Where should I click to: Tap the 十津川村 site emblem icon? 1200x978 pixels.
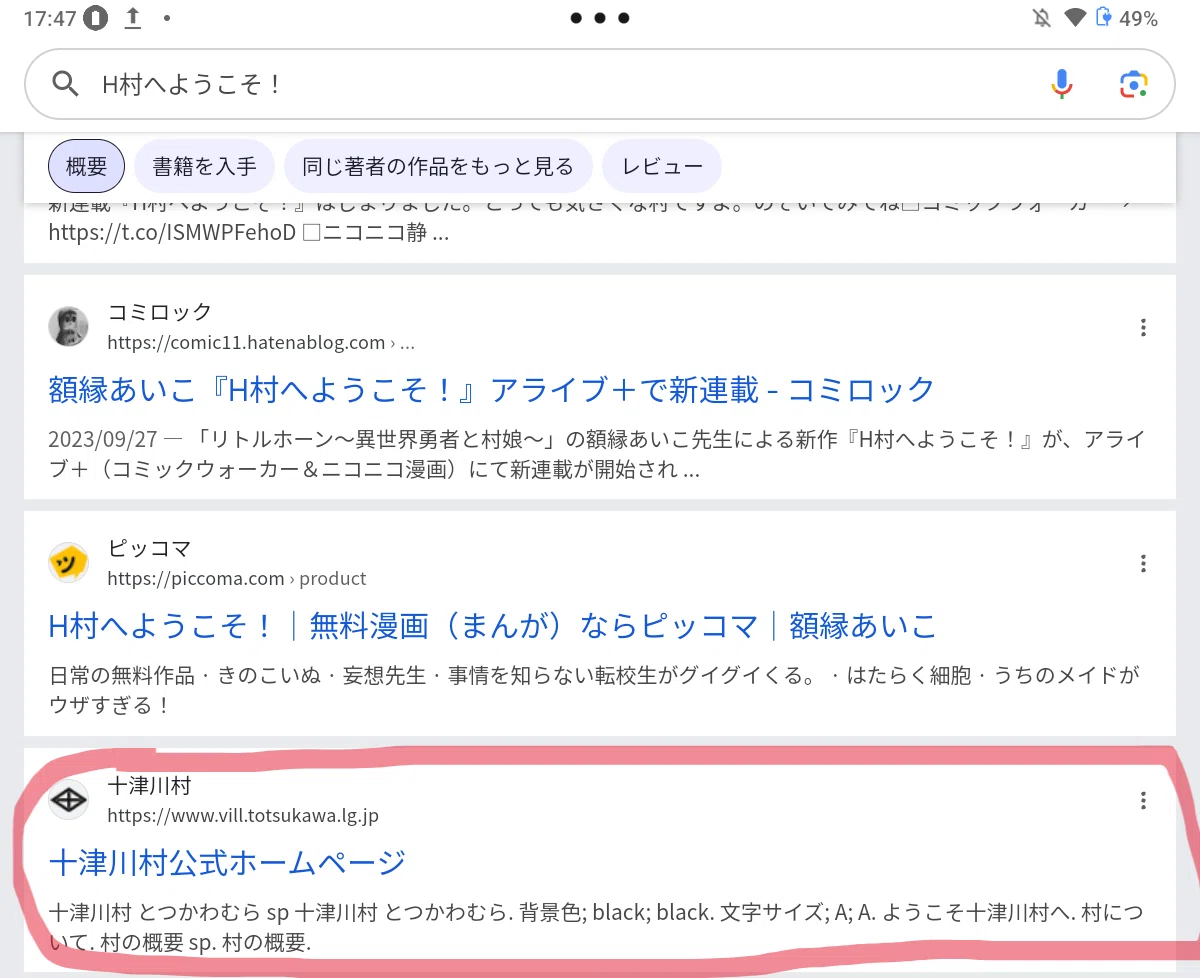point(69,800)
